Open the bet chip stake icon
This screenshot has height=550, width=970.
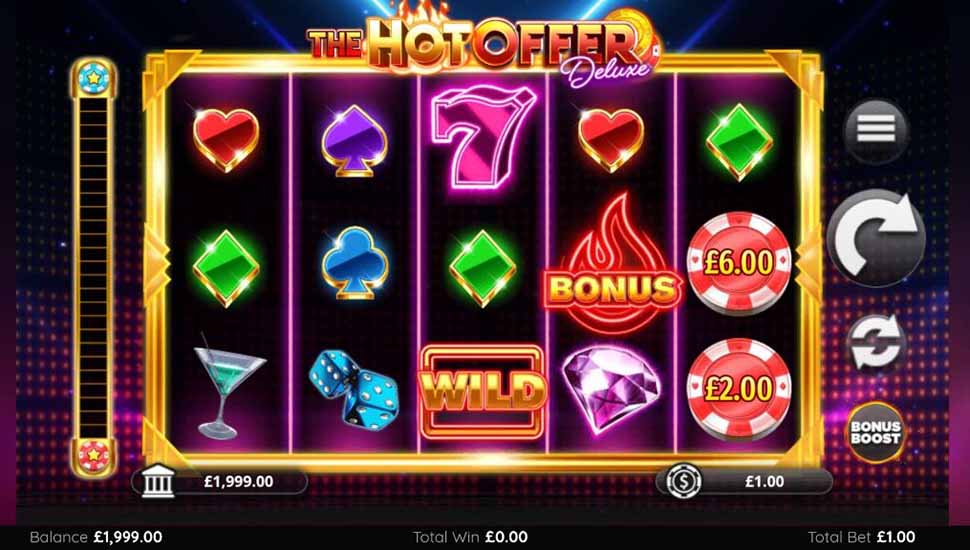[x=684, y=481]
